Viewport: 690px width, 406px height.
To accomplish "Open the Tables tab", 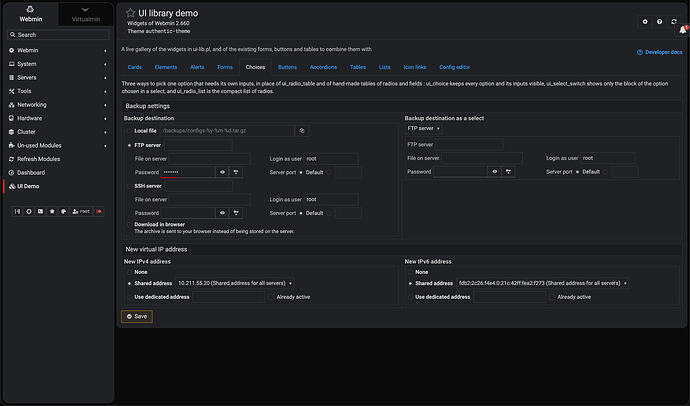I will 358,67.
